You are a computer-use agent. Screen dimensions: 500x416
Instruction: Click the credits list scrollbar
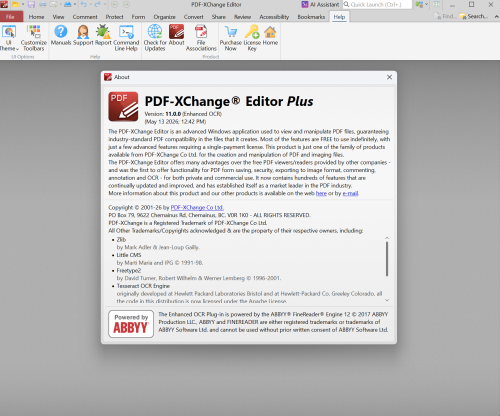pos(387,259)
